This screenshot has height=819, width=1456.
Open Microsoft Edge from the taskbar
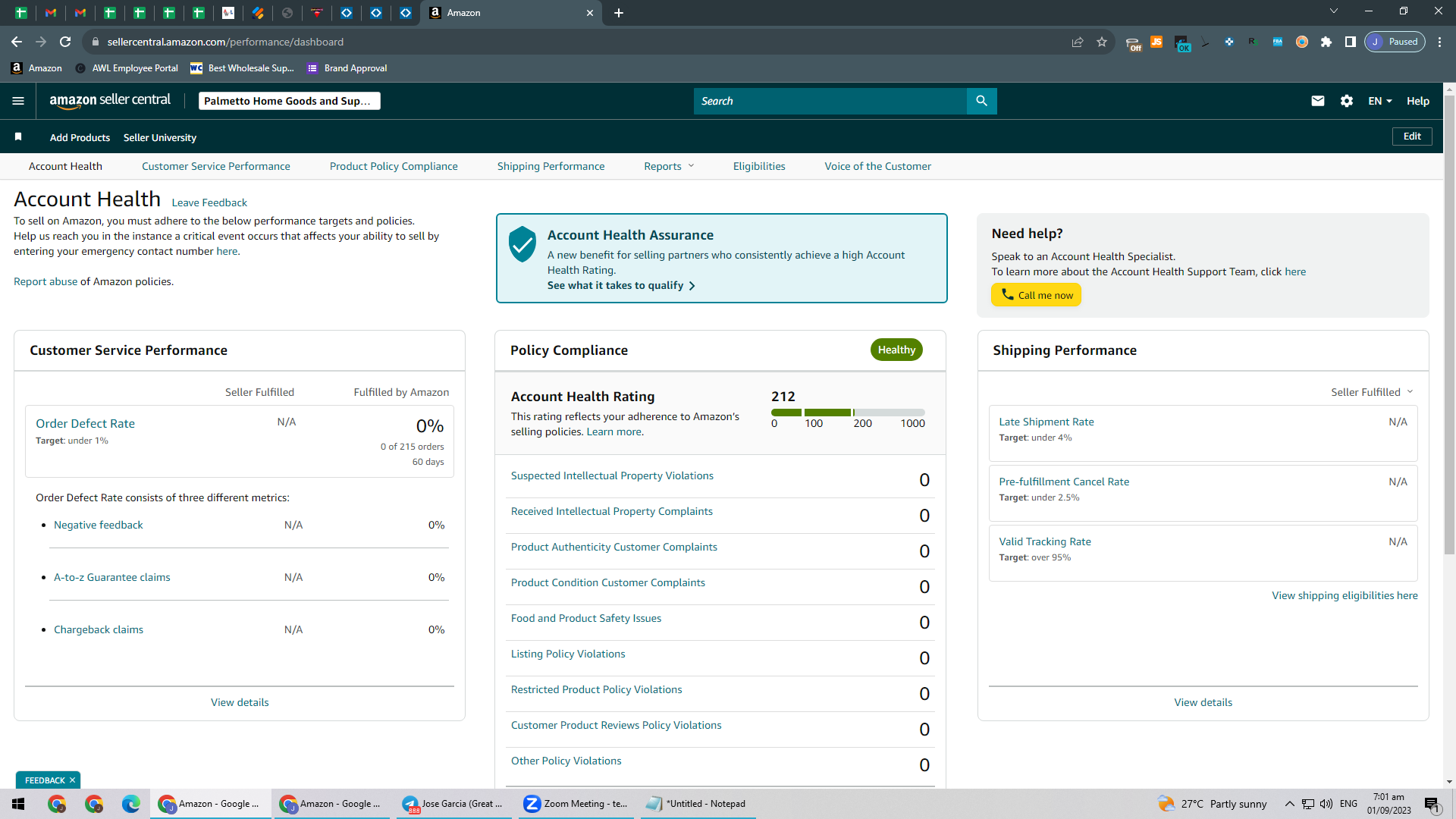(x=131, y=804)
